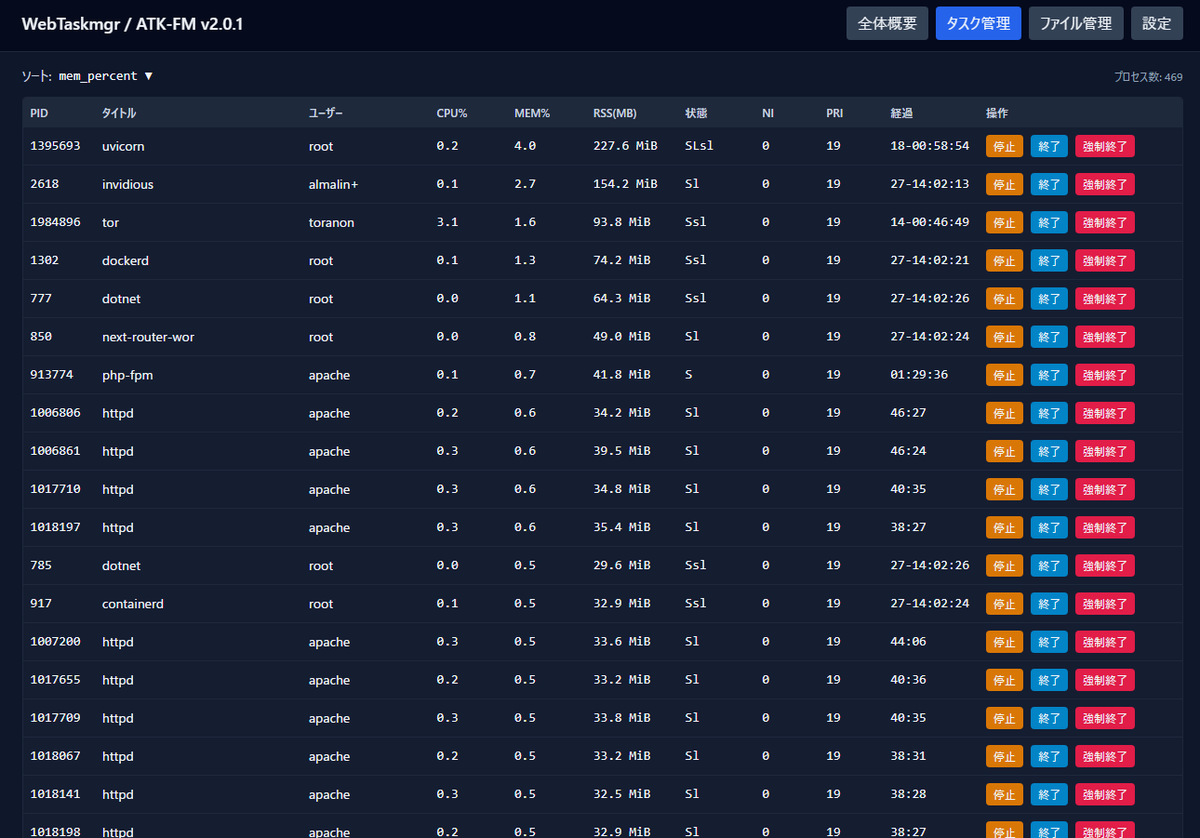Open the ファイル管理 tab
The height and width of the screenshot is (838, 1200).
1076,23
